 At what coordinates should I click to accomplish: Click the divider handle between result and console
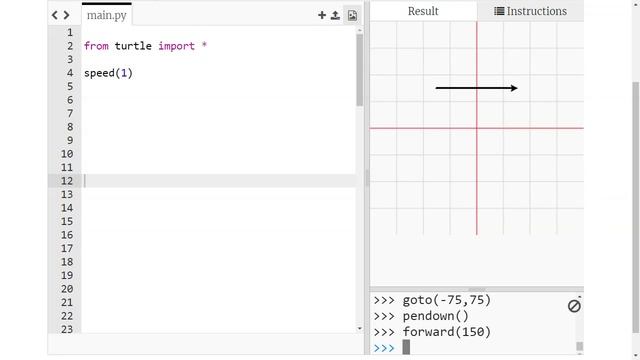477,289
